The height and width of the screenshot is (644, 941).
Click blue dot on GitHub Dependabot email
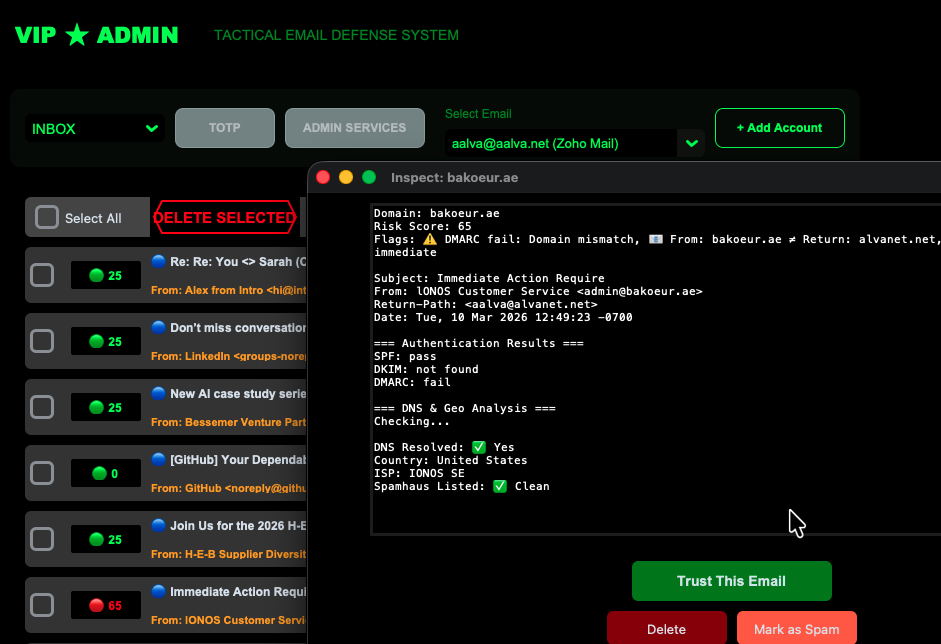[x=159, y=459]
